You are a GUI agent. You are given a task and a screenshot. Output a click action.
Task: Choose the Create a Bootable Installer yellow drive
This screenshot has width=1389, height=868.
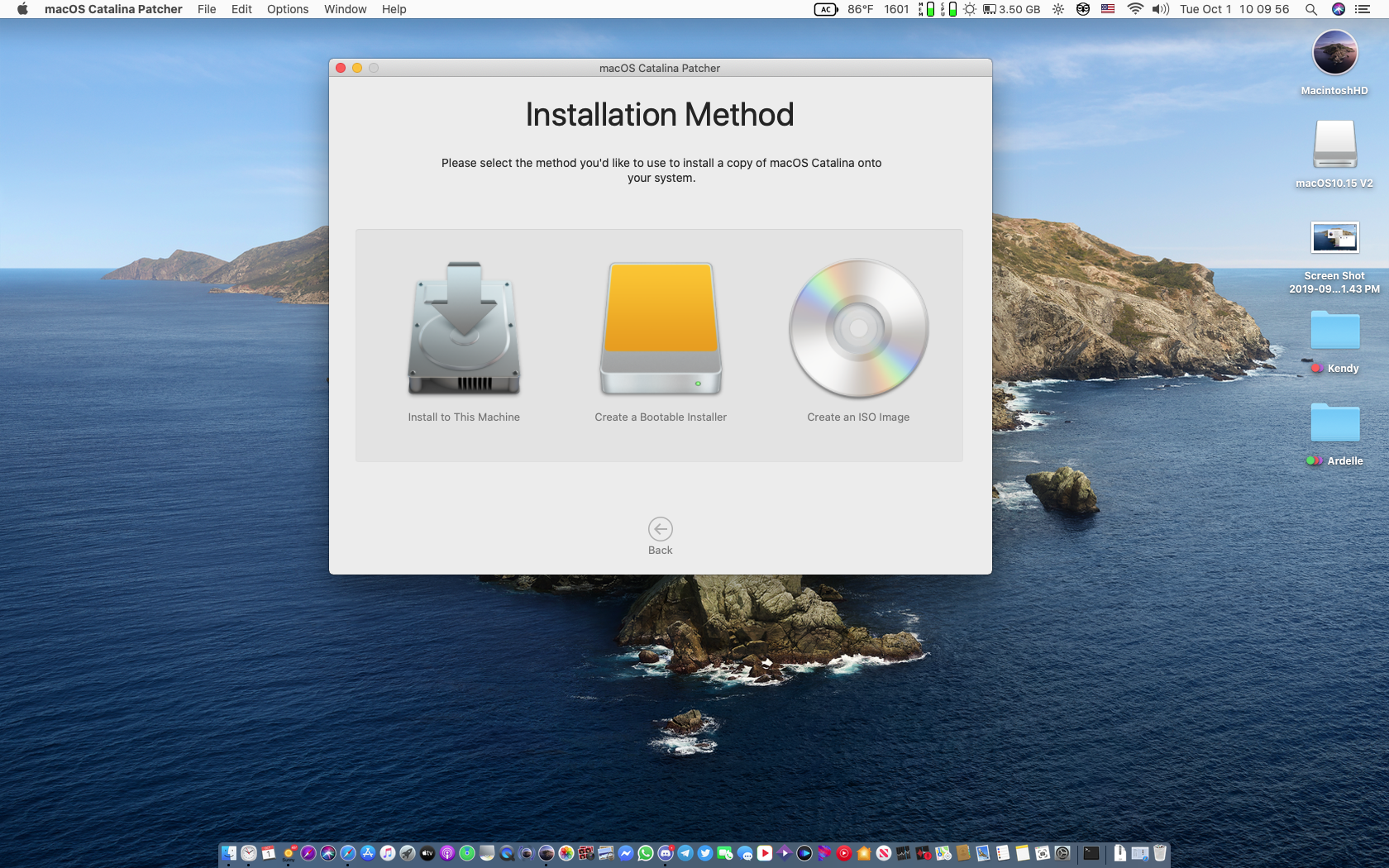pyautogui.click(x=661, y=328)
